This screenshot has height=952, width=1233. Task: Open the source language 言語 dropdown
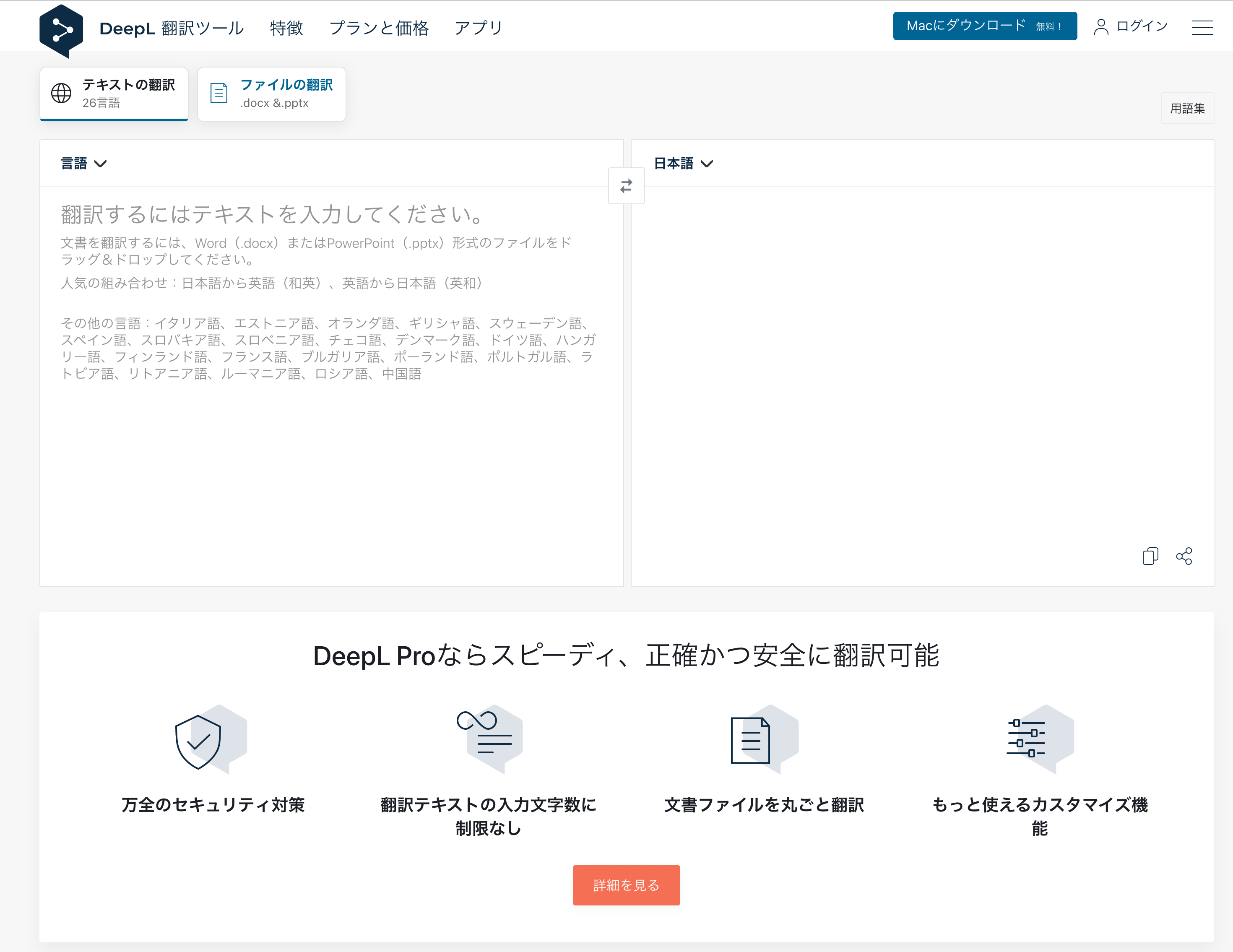[x=83, y=164]
